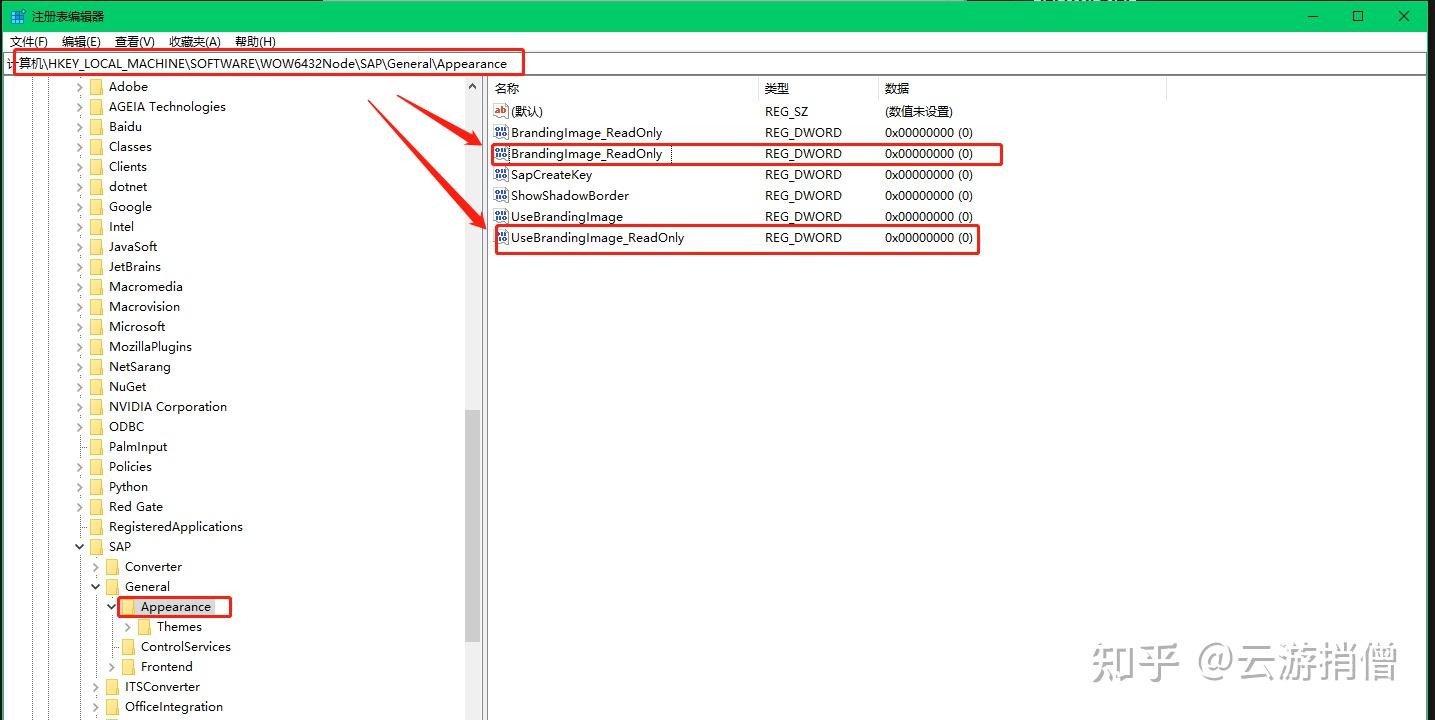The height and width of the screenshot is (720, 1435).
Task: Open the 收藏夹(A) menu
Action: 194,41
